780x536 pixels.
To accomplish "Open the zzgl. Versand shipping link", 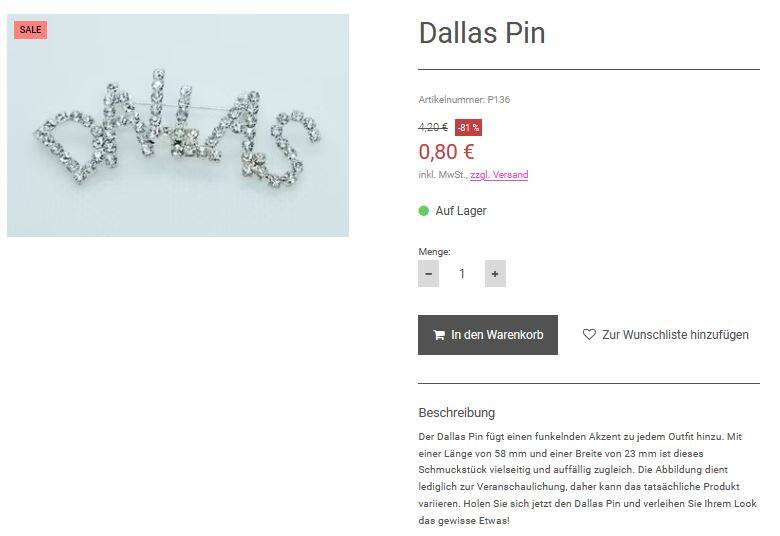I will pyautogui.click(x=499, y=175).
